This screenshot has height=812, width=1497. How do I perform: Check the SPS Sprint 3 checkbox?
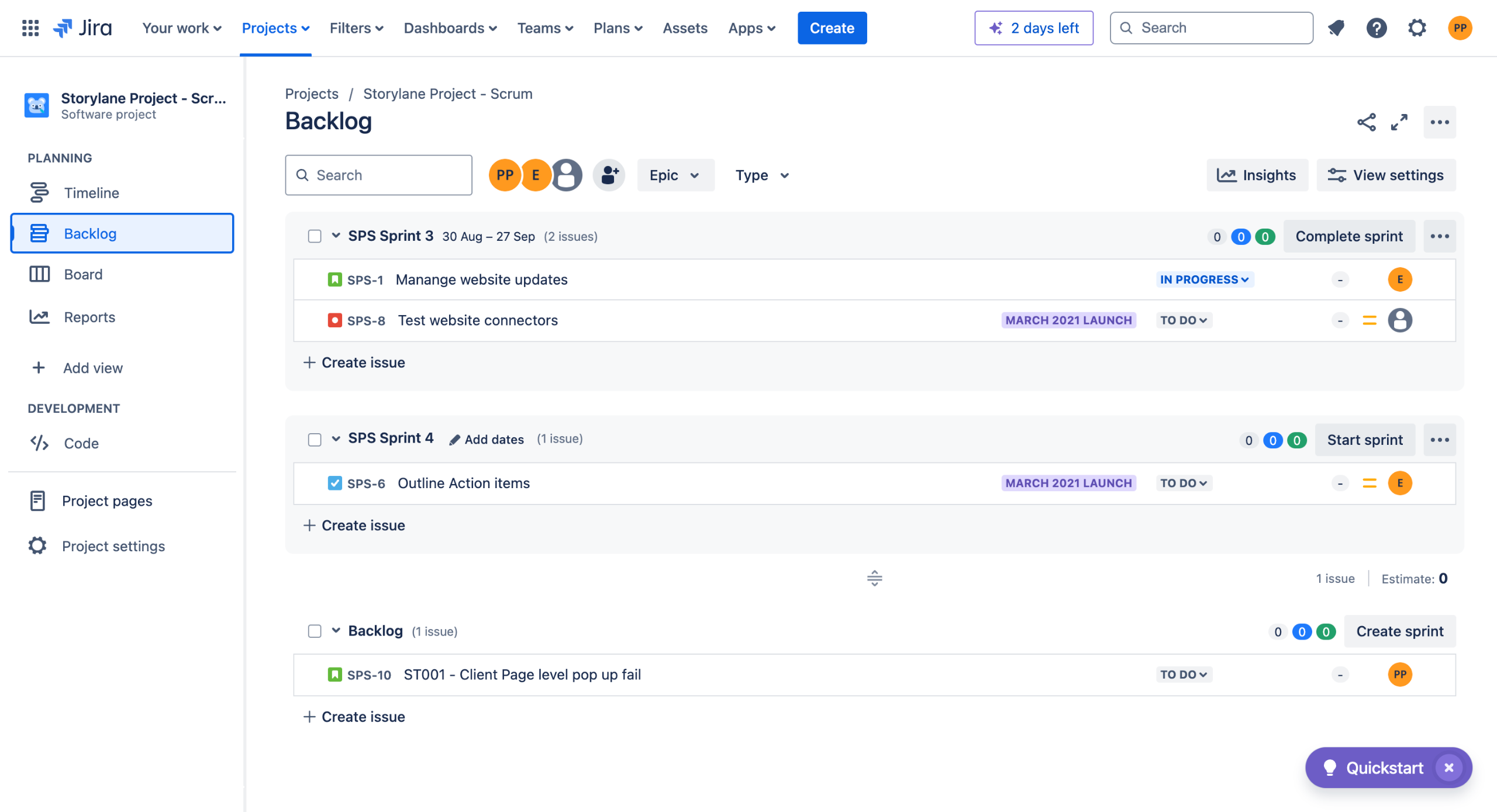pyautogui.click(x=315, y=236)
